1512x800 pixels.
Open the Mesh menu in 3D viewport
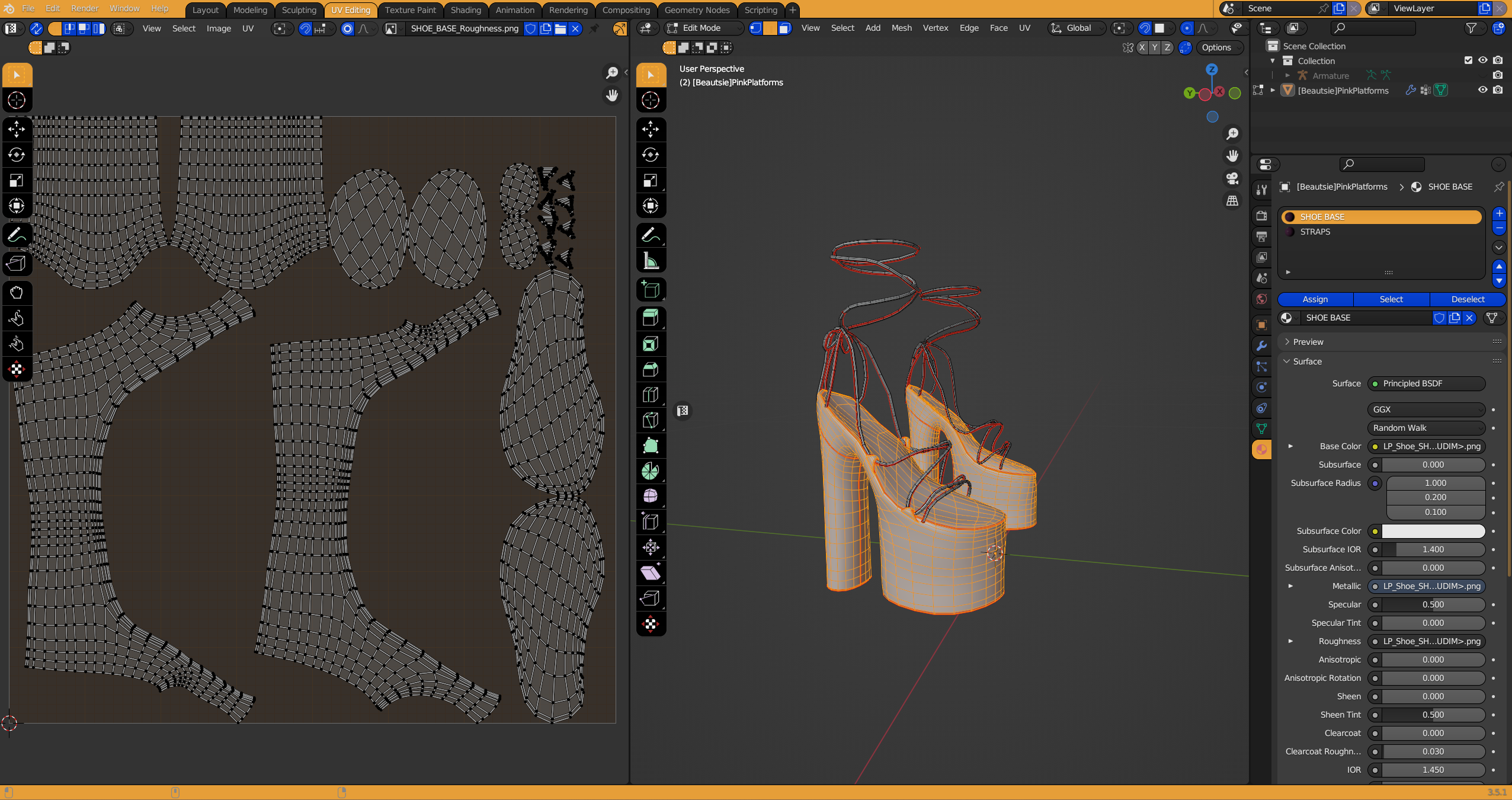tap(901, 28)
